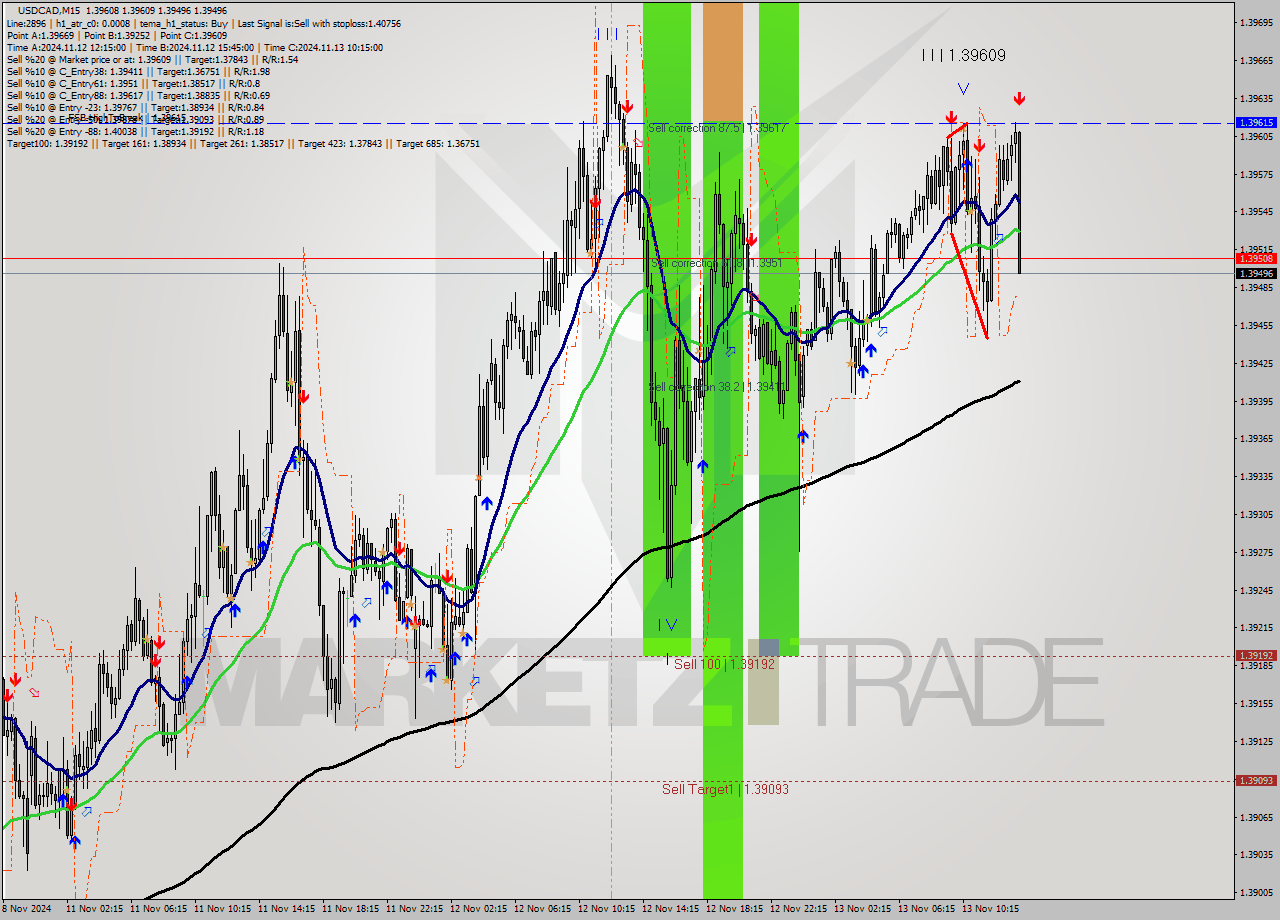Select the 1.39365 price scale label
This screenshot has width=1280, height=920.
pyautogui.click(x=1256, y=438)
